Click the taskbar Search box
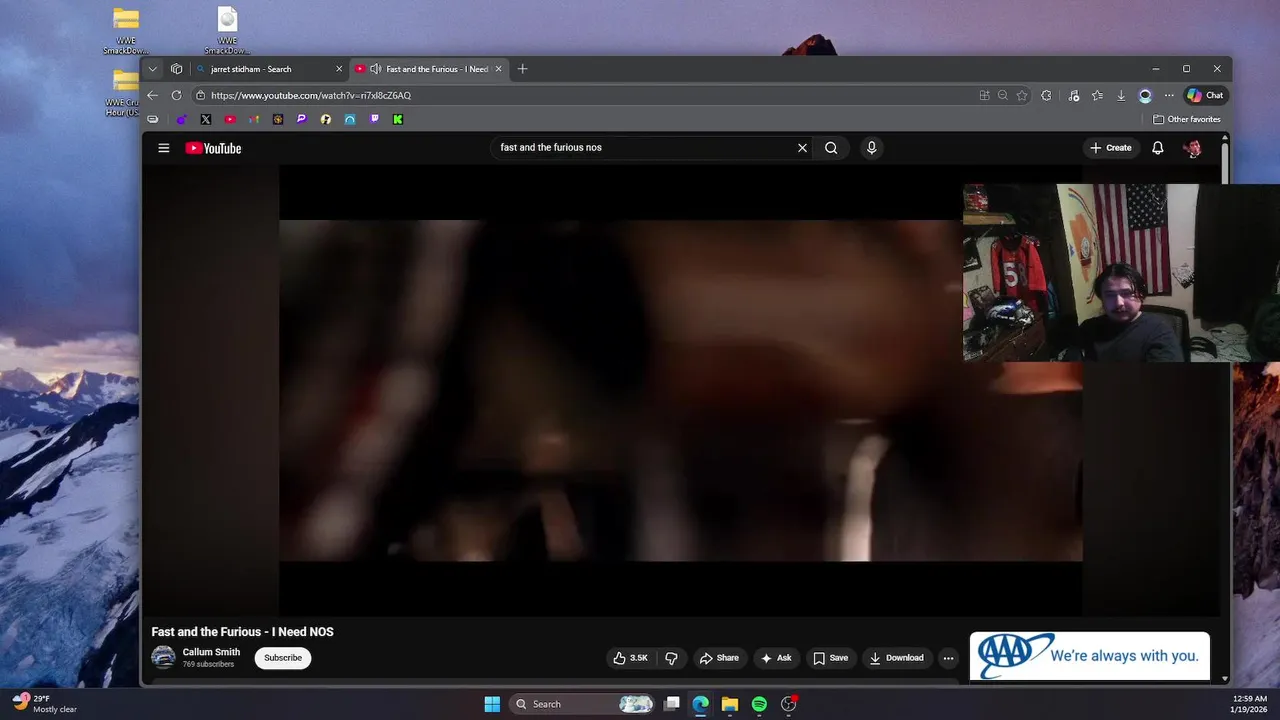 pos(583,704)
